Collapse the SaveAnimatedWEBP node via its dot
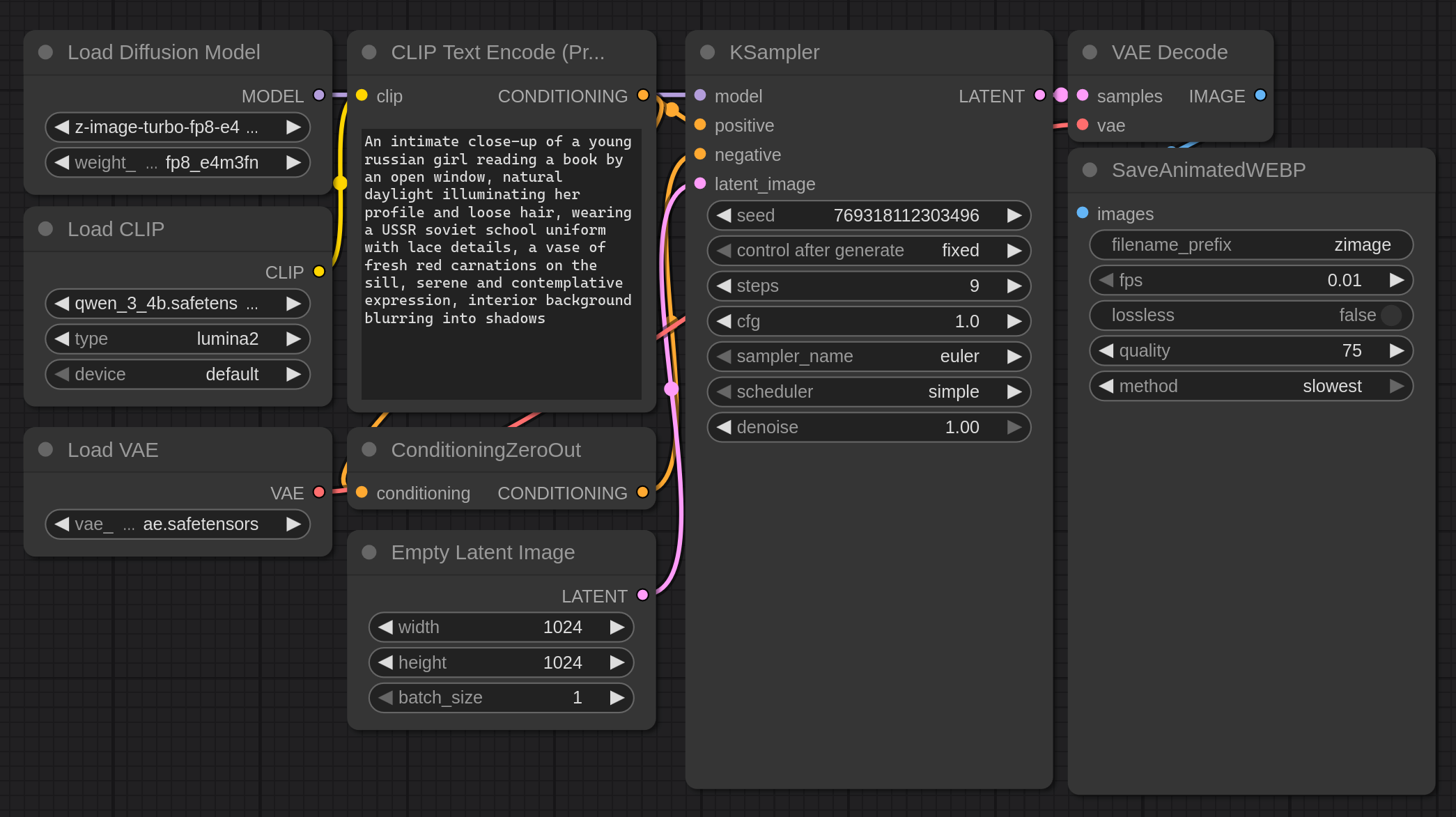Screen dimensions: 1456x817 coord(1090,170)
